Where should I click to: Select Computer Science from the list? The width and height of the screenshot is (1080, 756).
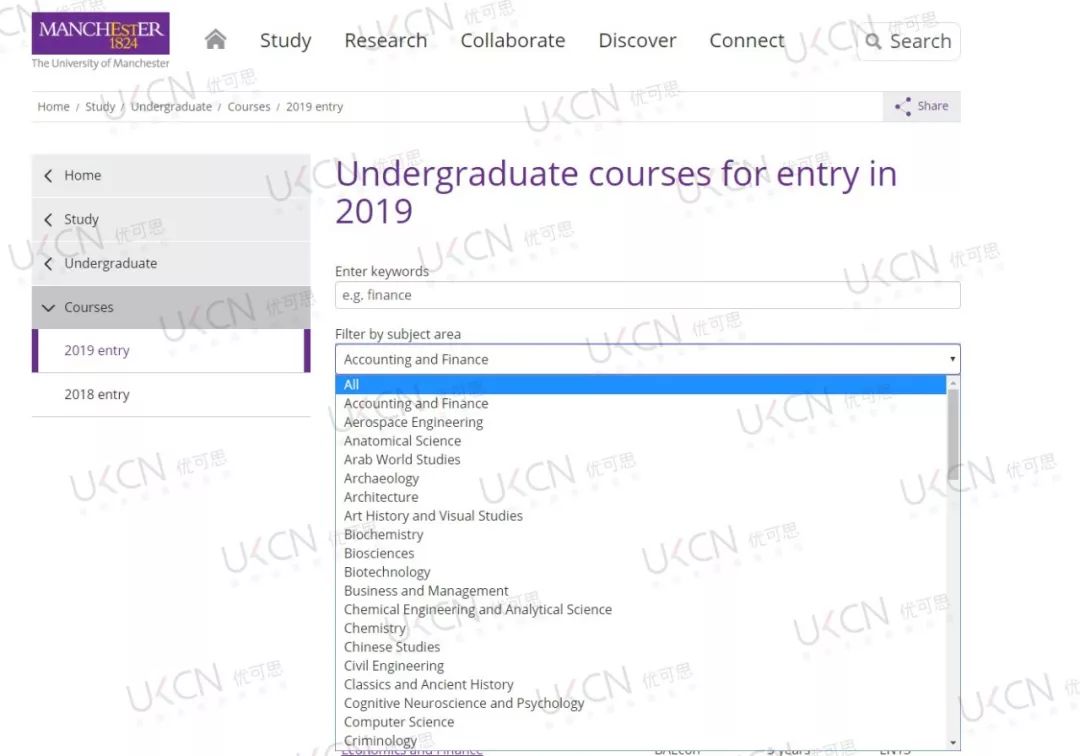click(641, 722)
